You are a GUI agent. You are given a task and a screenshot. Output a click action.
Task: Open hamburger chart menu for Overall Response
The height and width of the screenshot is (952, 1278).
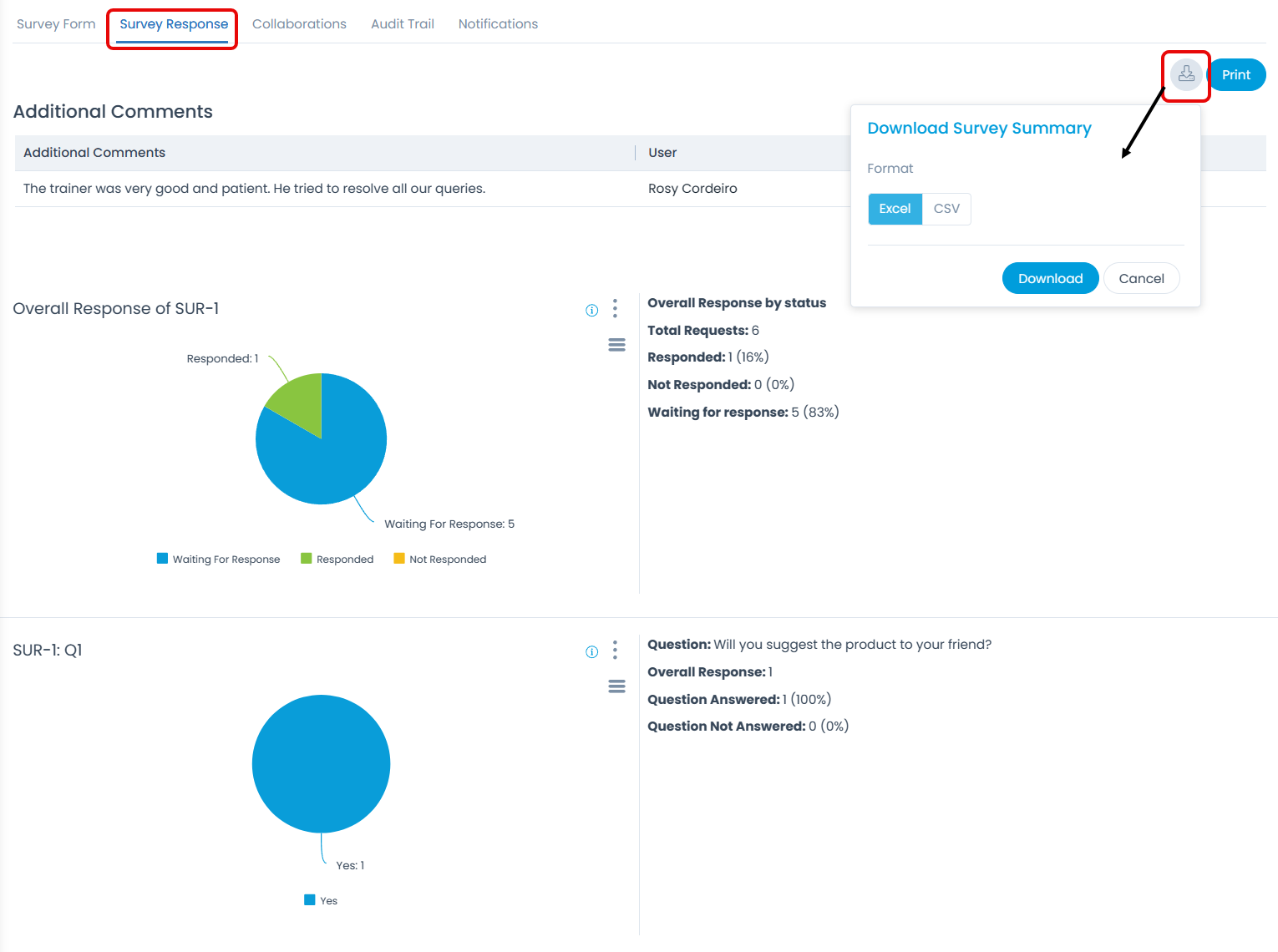click(x=616, y=345)
